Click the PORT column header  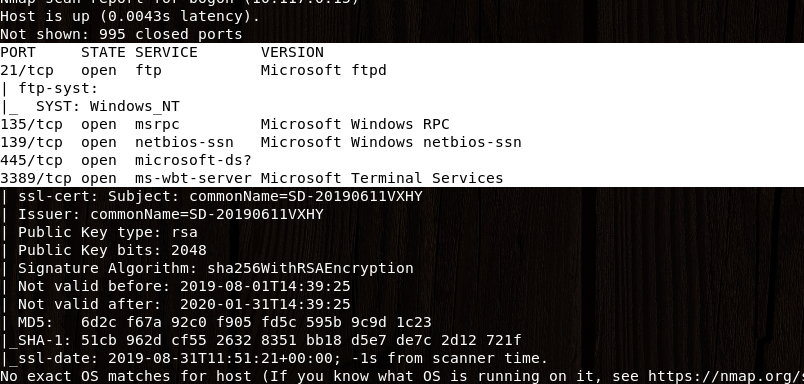pyautogui.click(x=18, y=52)
